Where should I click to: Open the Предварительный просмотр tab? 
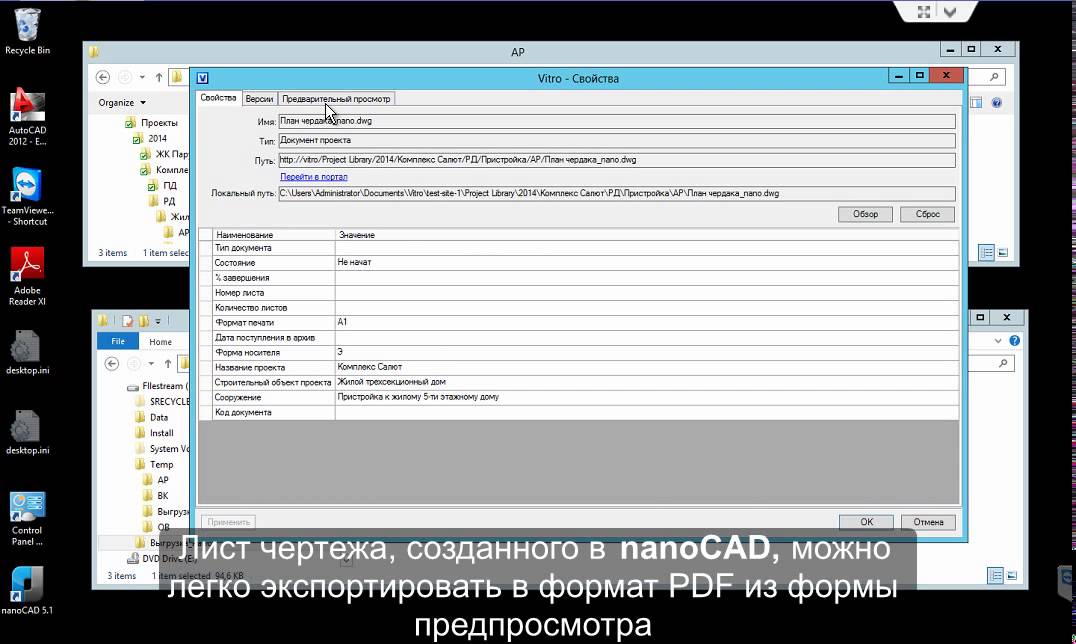click(x=336, y=99)
